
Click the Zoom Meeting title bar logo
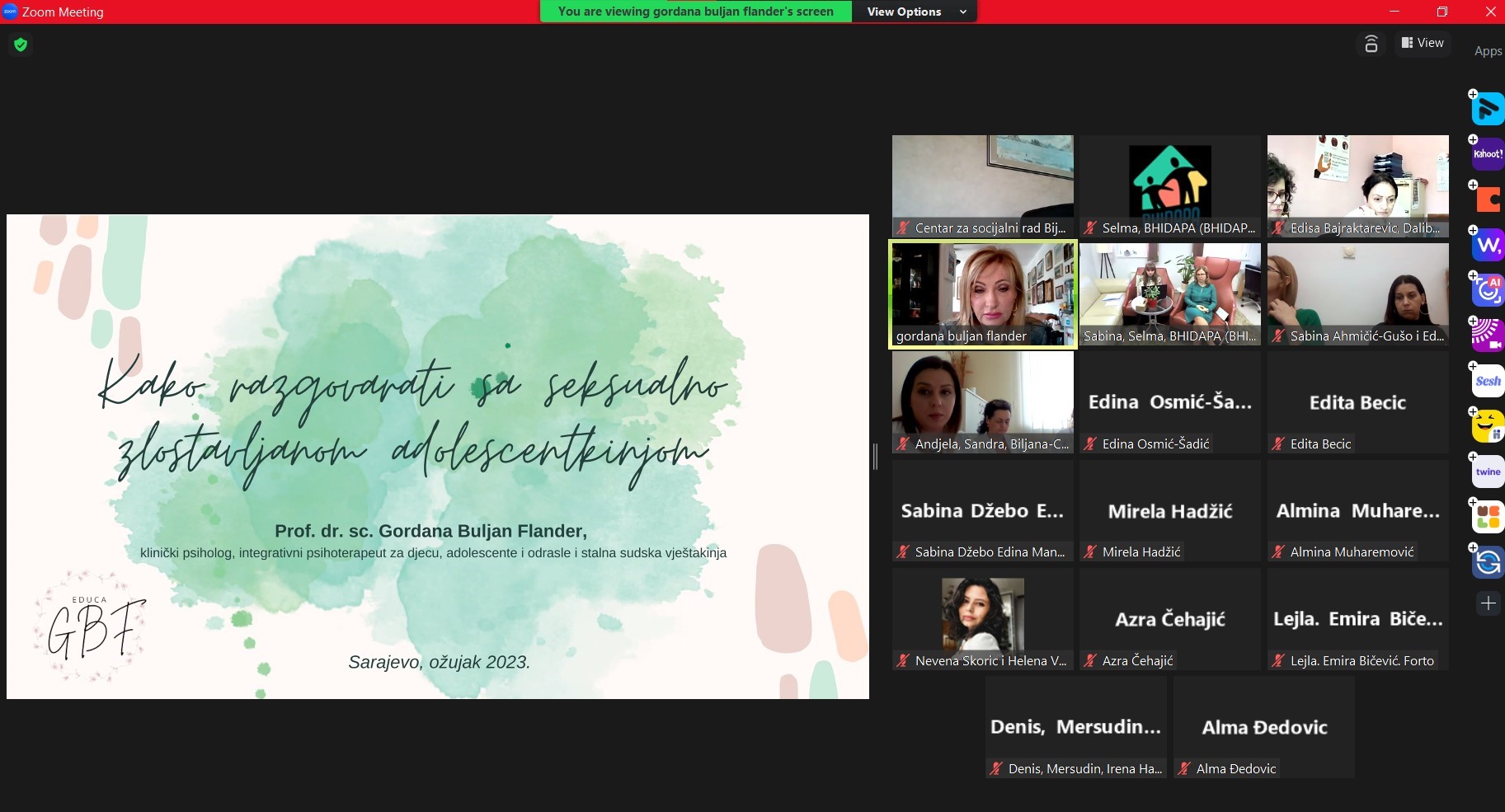click(11, 12)
